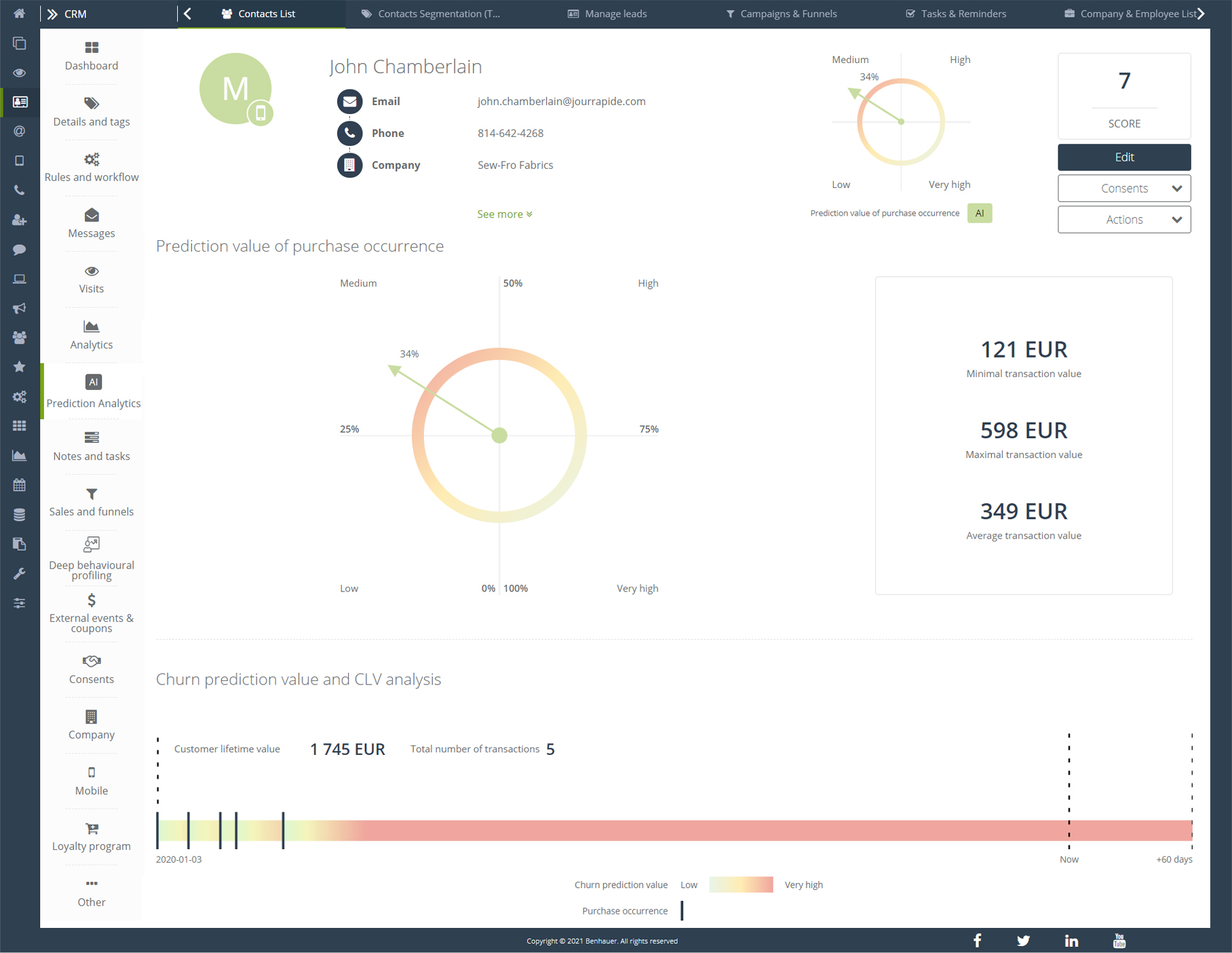Open Company section in contact sidebar
The image size is (1232, 953).
point(92,726)
